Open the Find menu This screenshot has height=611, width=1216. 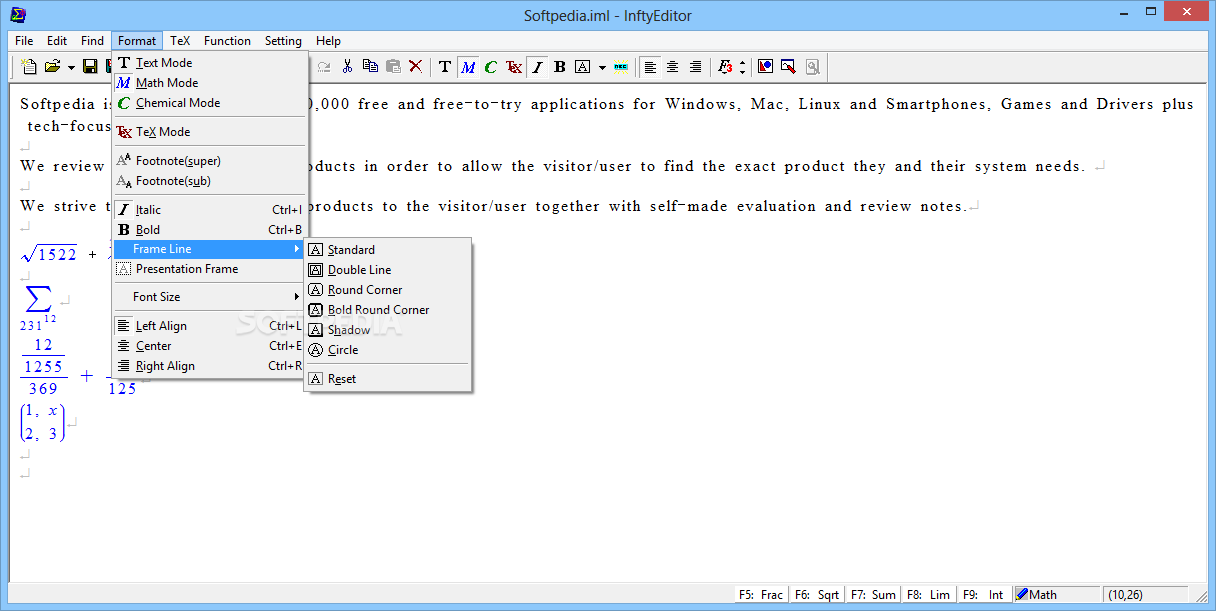coord(92,41)
